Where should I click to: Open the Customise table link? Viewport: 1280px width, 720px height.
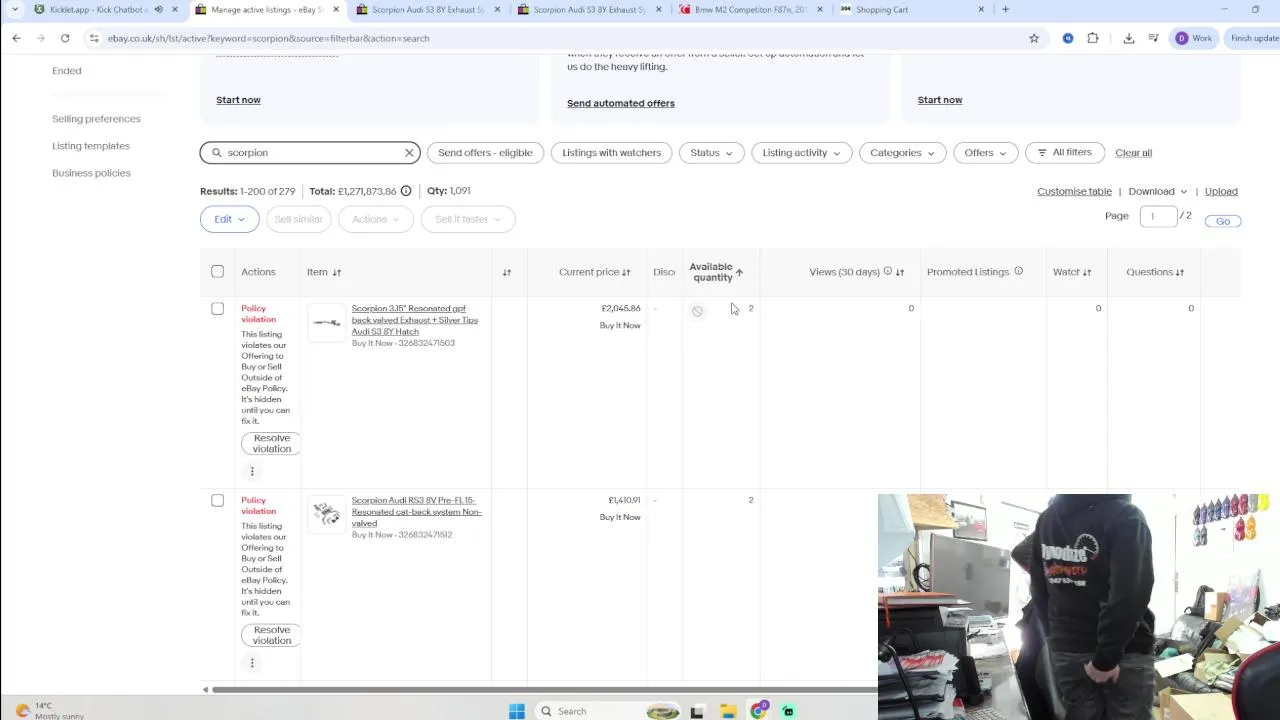click(1074, 191)
